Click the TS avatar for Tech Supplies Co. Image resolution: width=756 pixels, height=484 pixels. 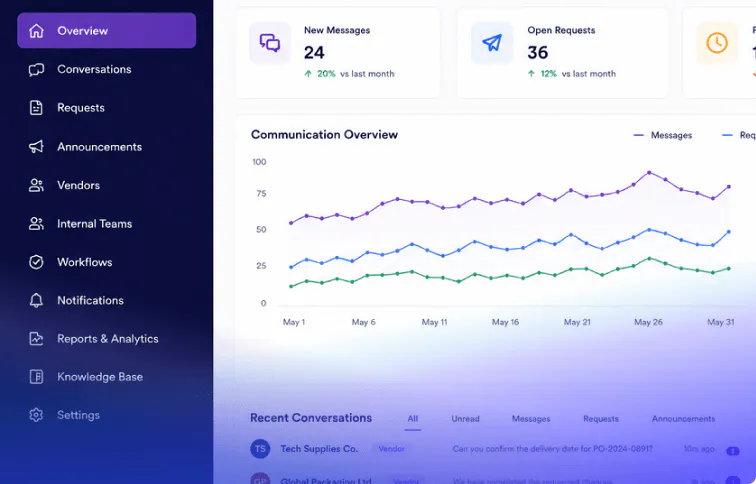click(260, 449)
